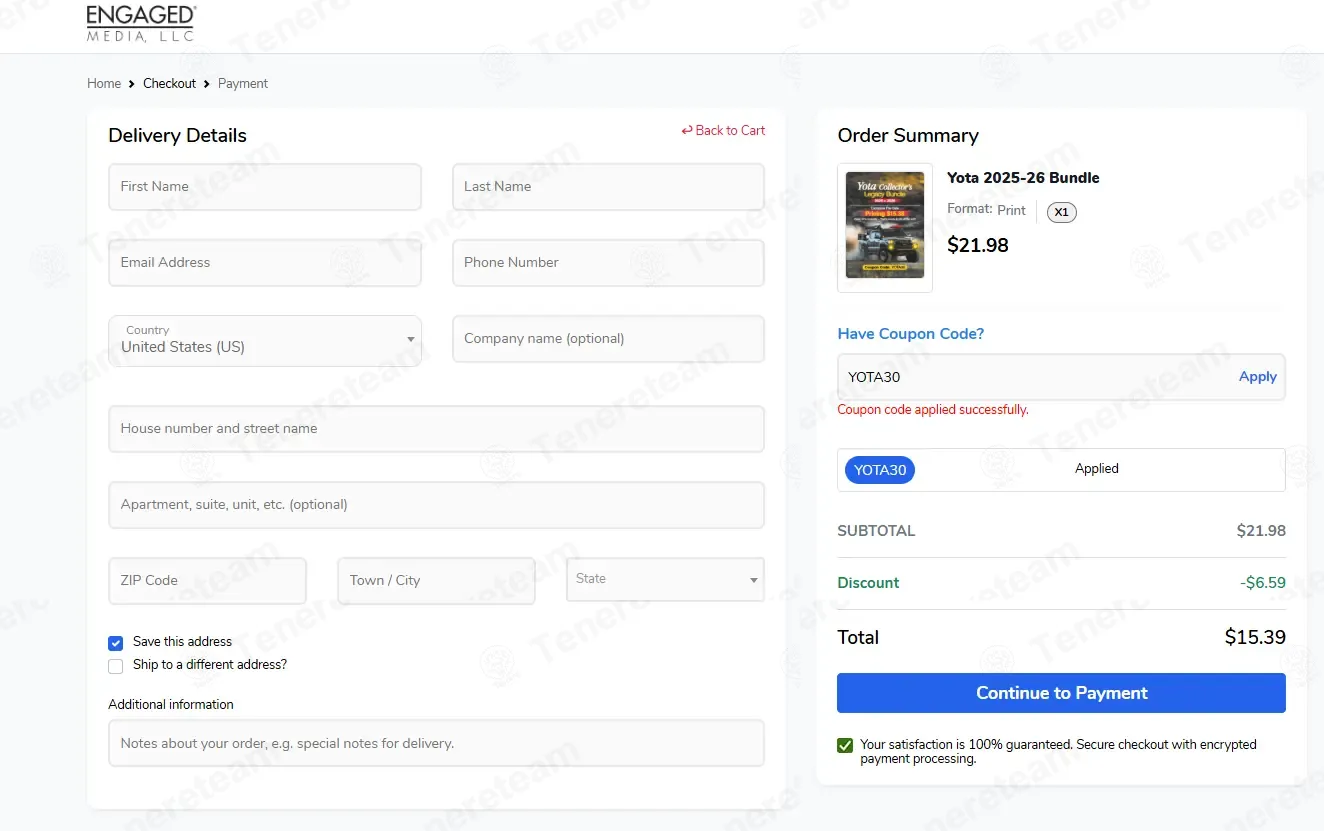Click the Apartment, suite, unit field
Viewport: 1324px width, 831px height.
pos(436,505)
